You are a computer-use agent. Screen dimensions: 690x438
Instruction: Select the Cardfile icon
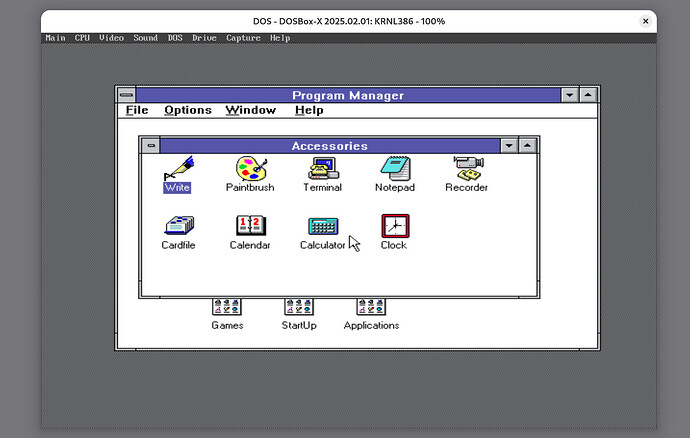coord(179,225)
